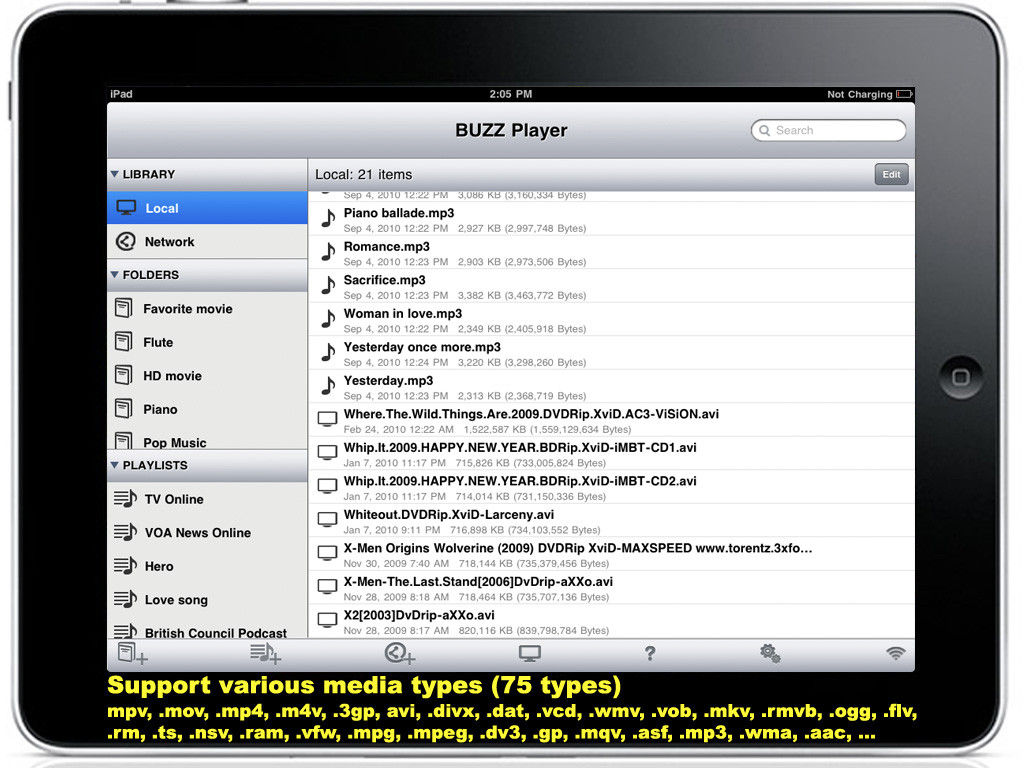Open the Pop Music folder
Viewport: 1024px width, 768px height.
click(207, 439)
